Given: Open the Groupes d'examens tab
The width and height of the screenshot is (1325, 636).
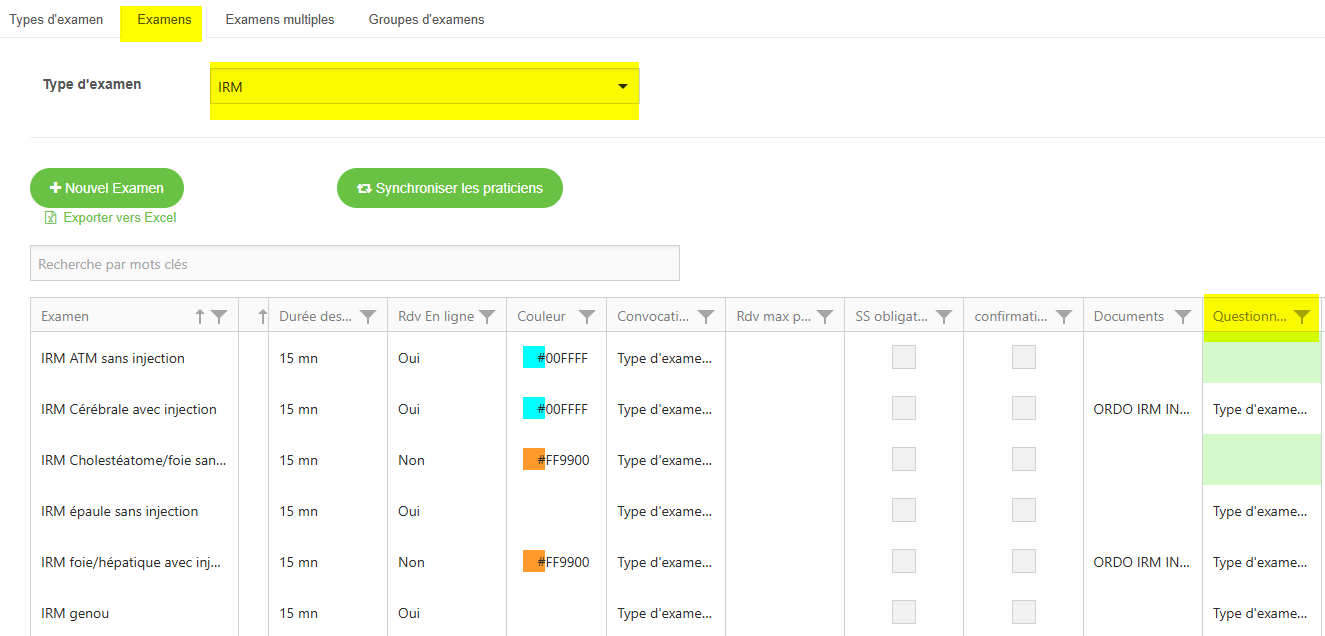Looking at the screenshot, I should coord(426,20).
